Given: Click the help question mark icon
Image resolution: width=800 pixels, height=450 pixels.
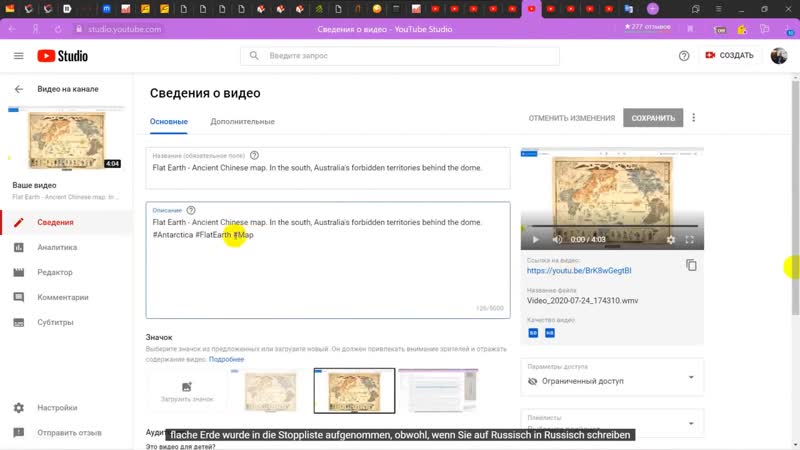Looking at the screenshot, I should 684,56.
